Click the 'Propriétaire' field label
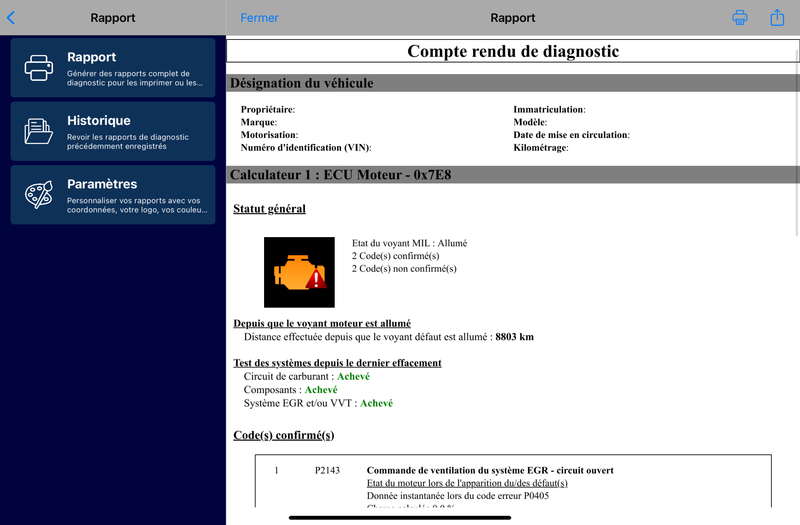This screenshot has height=525, width=800. [x=267, y=109]
